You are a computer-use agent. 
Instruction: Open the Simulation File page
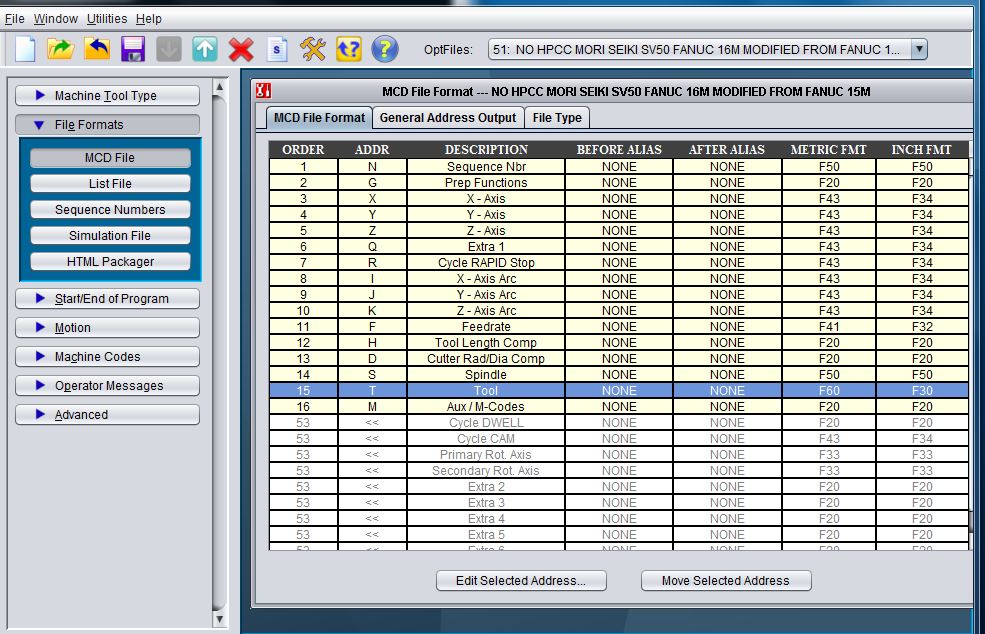(110, 236)
